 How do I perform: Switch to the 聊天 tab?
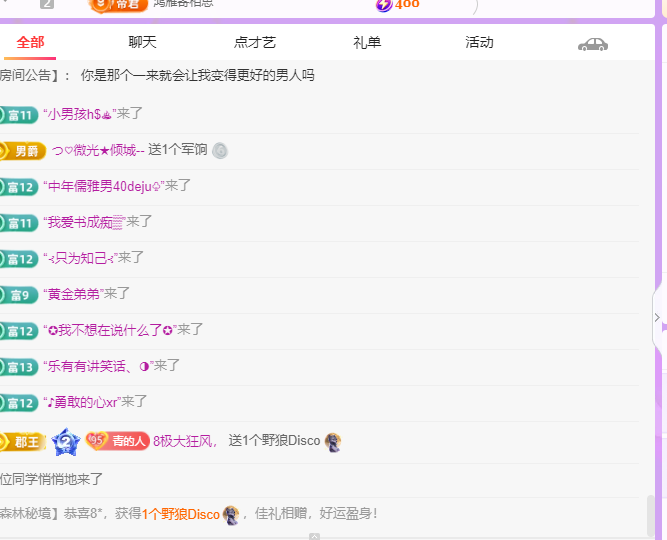pos(143,43)
